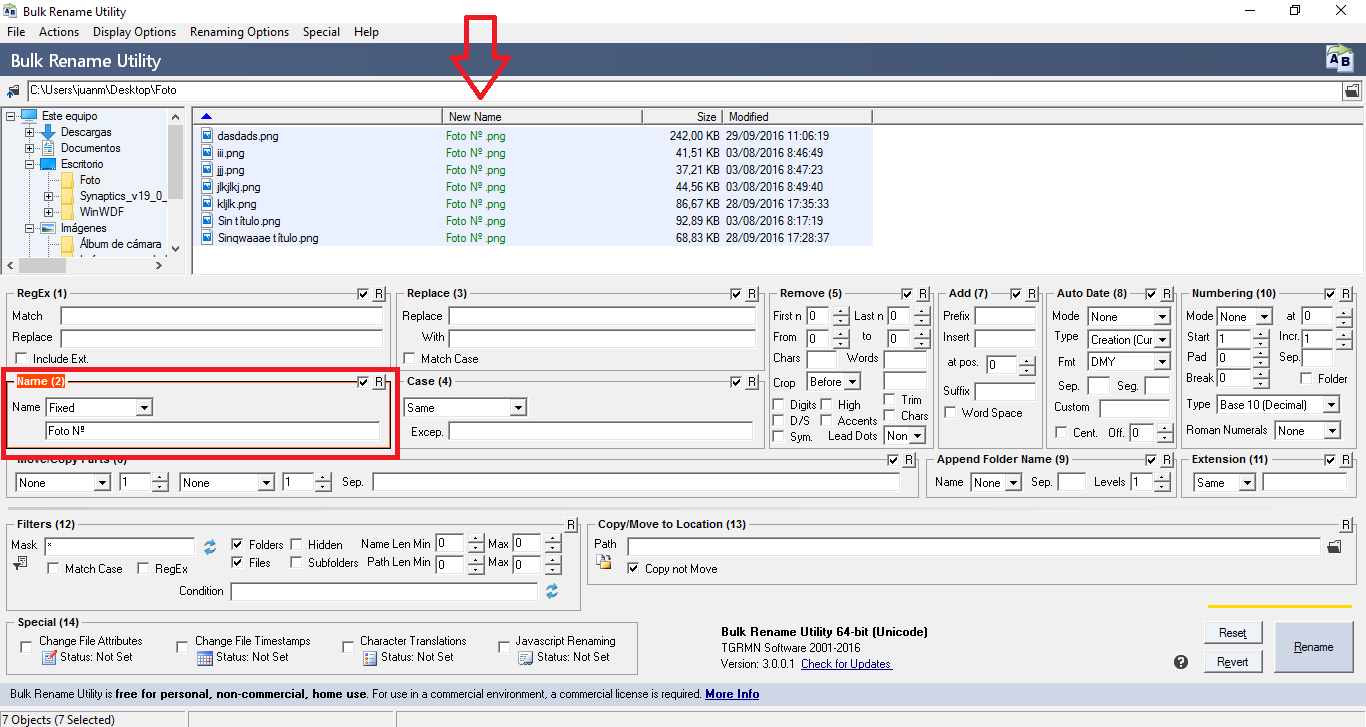Click the R reset button of Replace (3)
The image size is (1366, 727).
(x=751, y=294)
